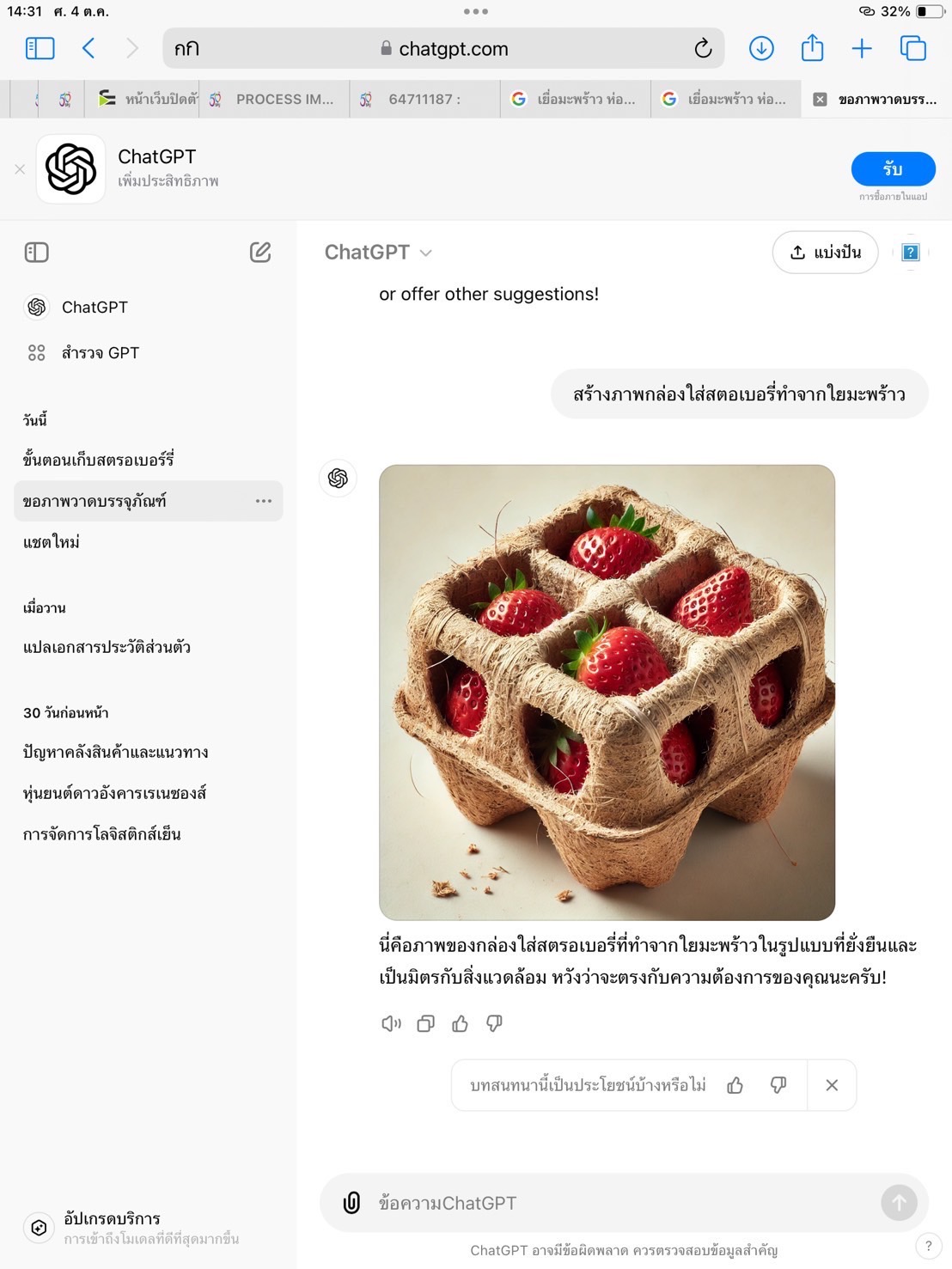Image resolution: width=952 pixels, height=1269 pixels.
Task: Toggle the ChatGPT sidebar panel closed
Action: coord(37,252)
